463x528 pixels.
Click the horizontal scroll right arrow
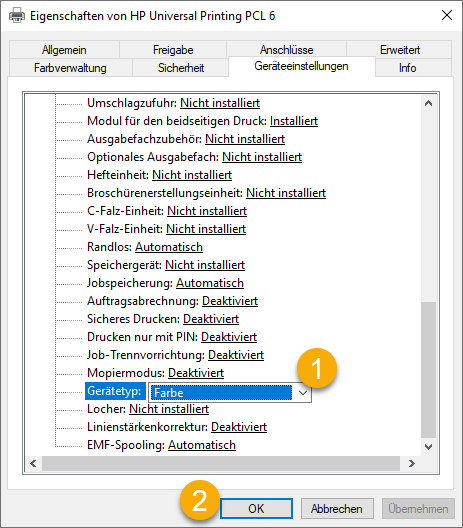411,463
